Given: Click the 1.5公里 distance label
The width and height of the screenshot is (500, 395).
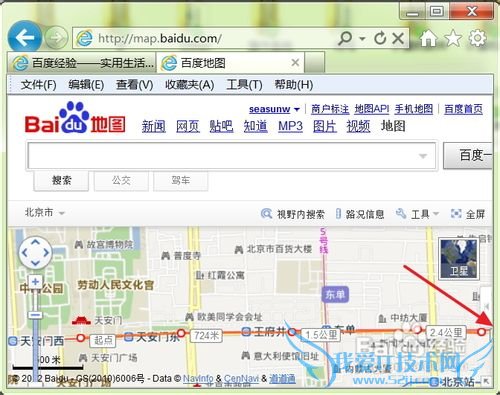Looking at the screenshot, I should coord(321,335).
